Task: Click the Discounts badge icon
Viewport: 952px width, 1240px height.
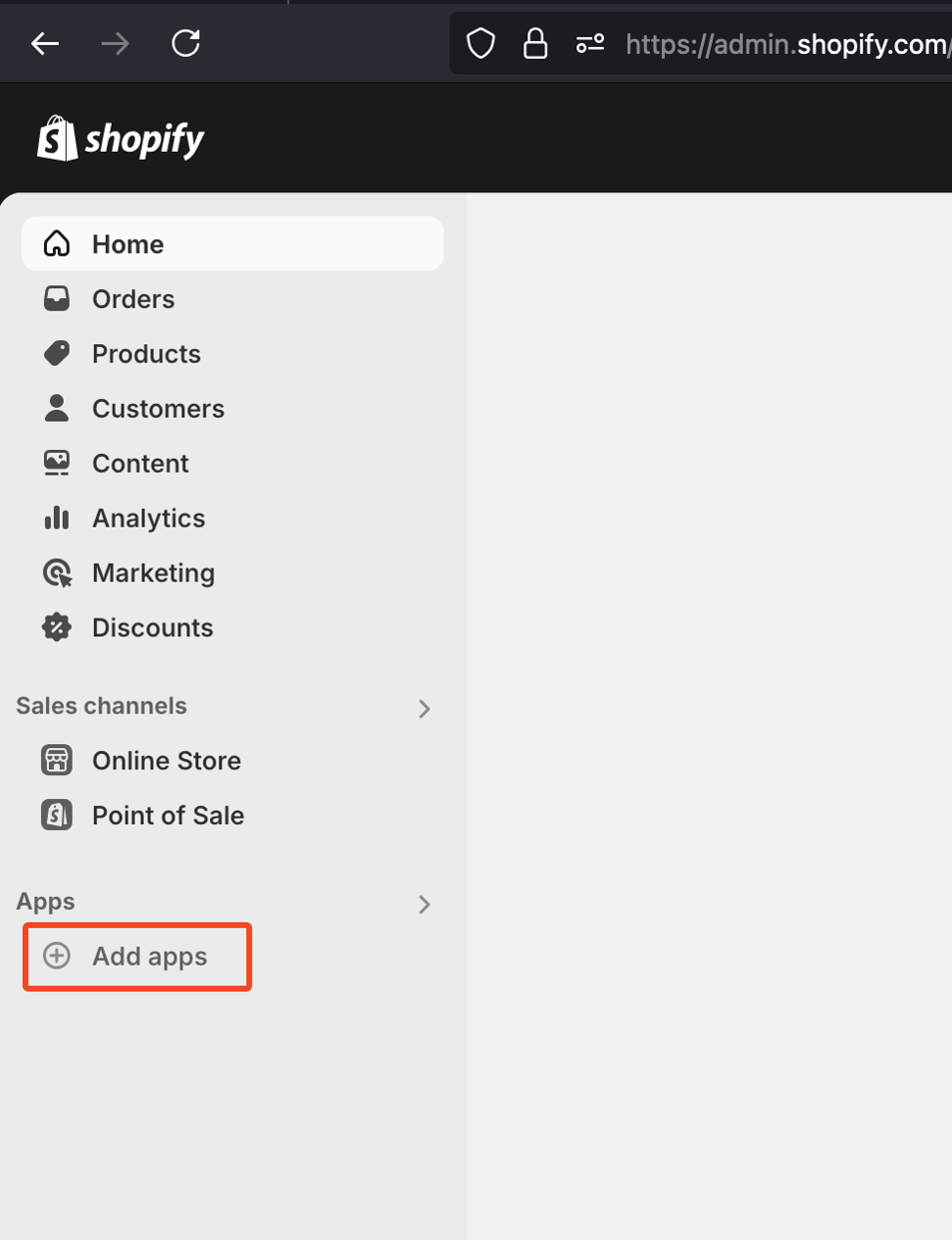Action: click(x=57, y=627)
